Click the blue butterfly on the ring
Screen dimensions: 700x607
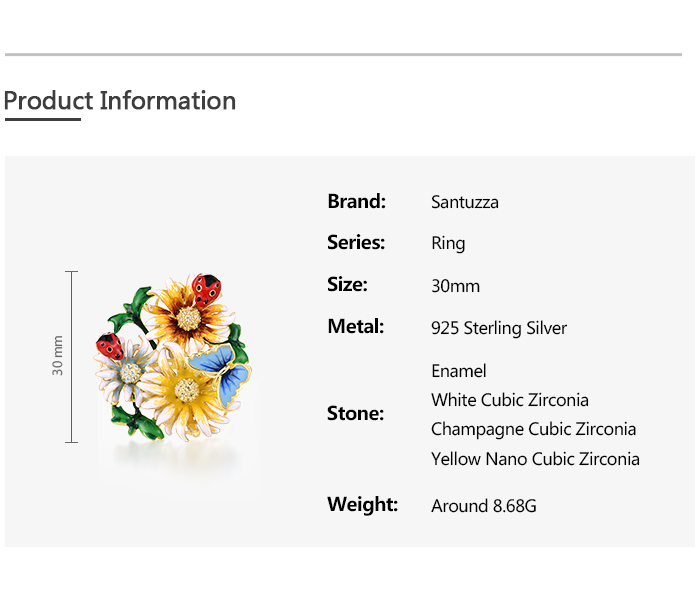(x=224, y=371)
